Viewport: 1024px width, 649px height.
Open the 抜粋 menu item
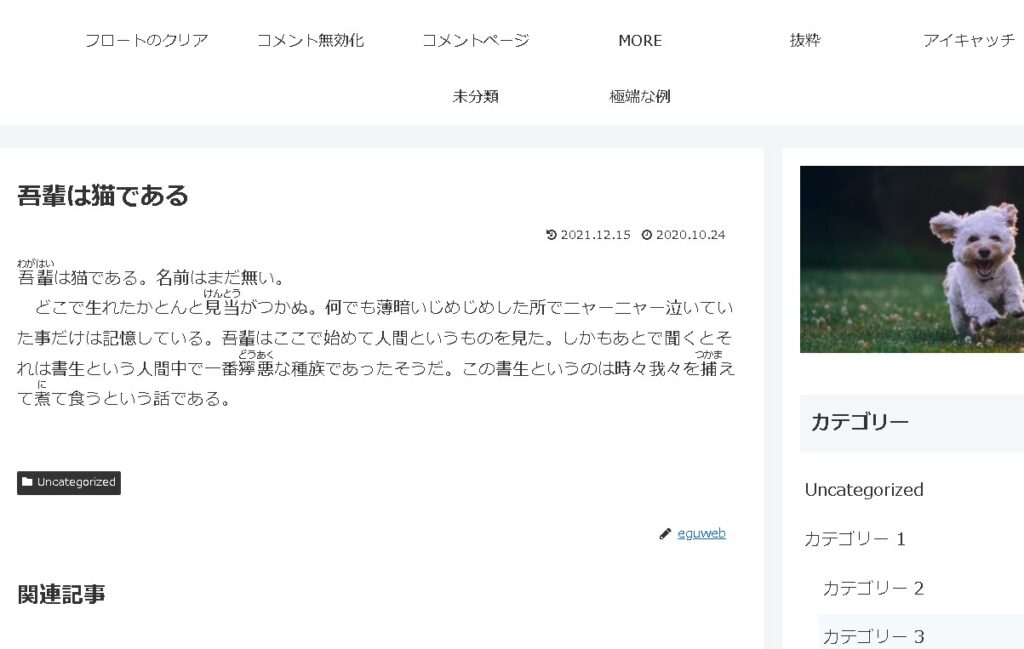coord(804,41)
